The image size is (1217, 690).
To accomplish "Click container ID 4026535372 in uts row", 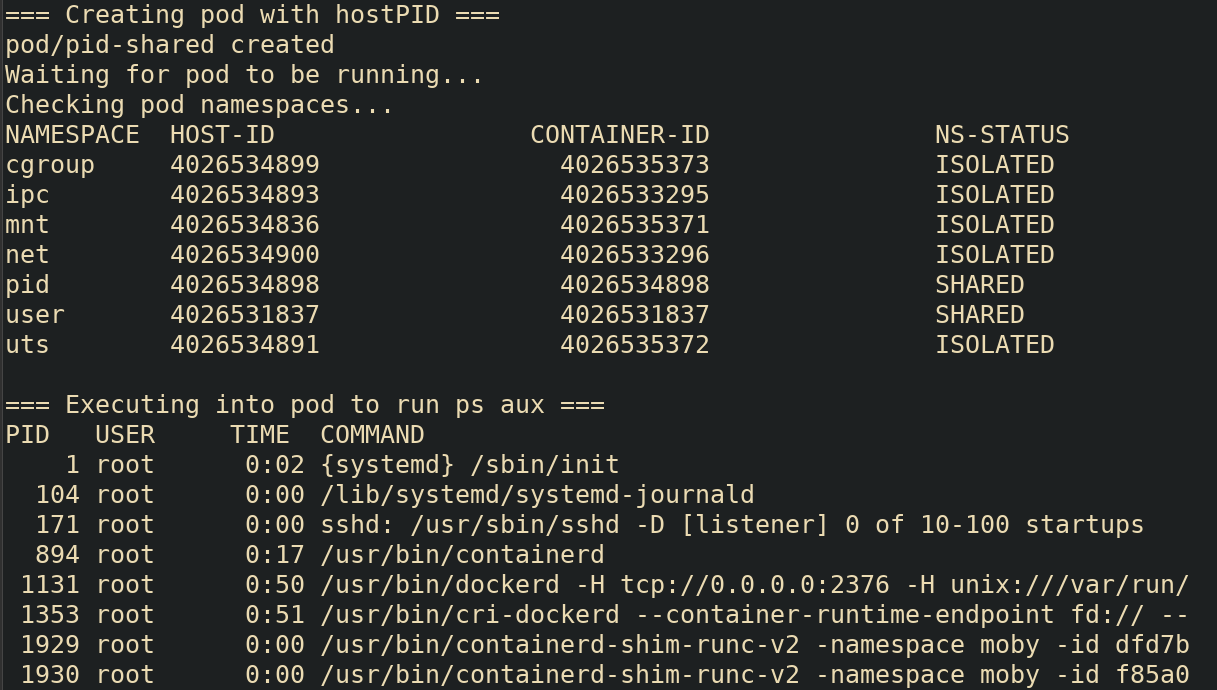I will pos(634,345).
